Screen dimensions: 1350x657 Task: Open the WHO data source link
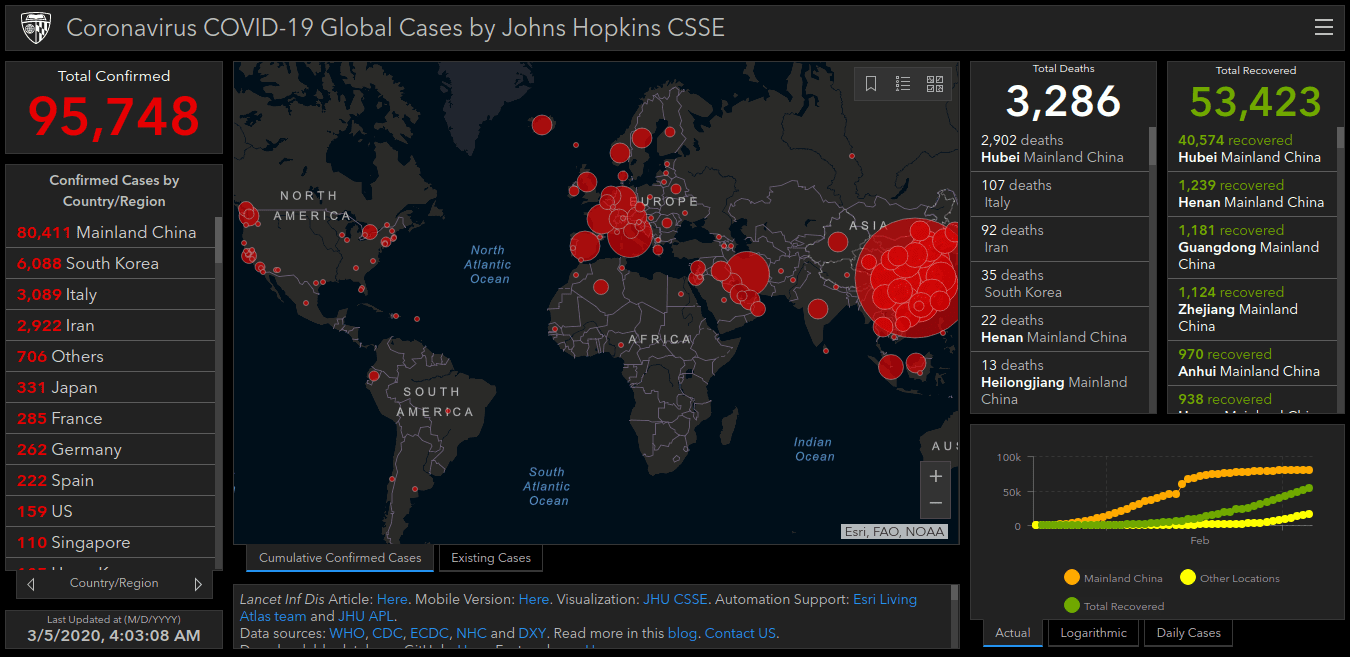[346, 633]
